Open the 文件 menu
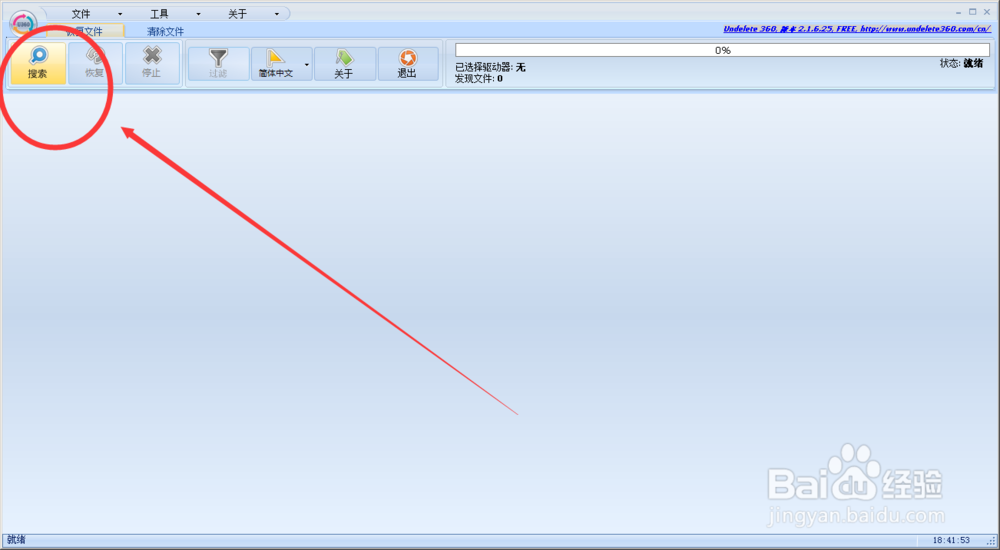 click(x=81, y=14)
